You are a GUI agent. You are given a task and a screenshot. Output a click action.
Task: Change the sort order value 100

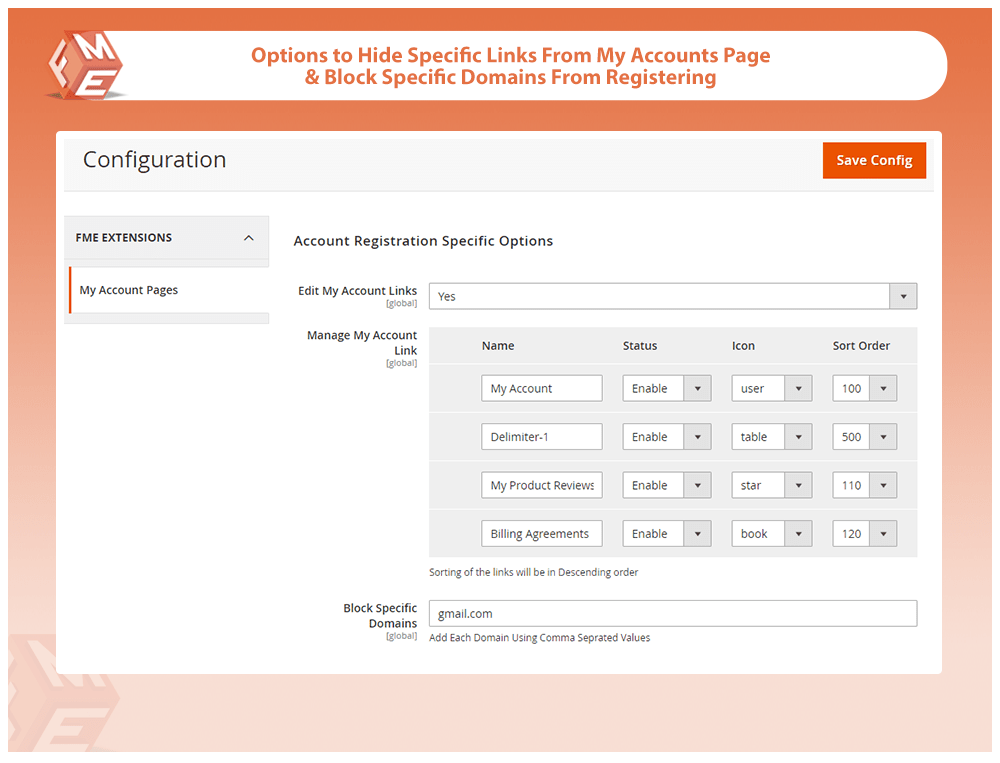click(864, 388)
